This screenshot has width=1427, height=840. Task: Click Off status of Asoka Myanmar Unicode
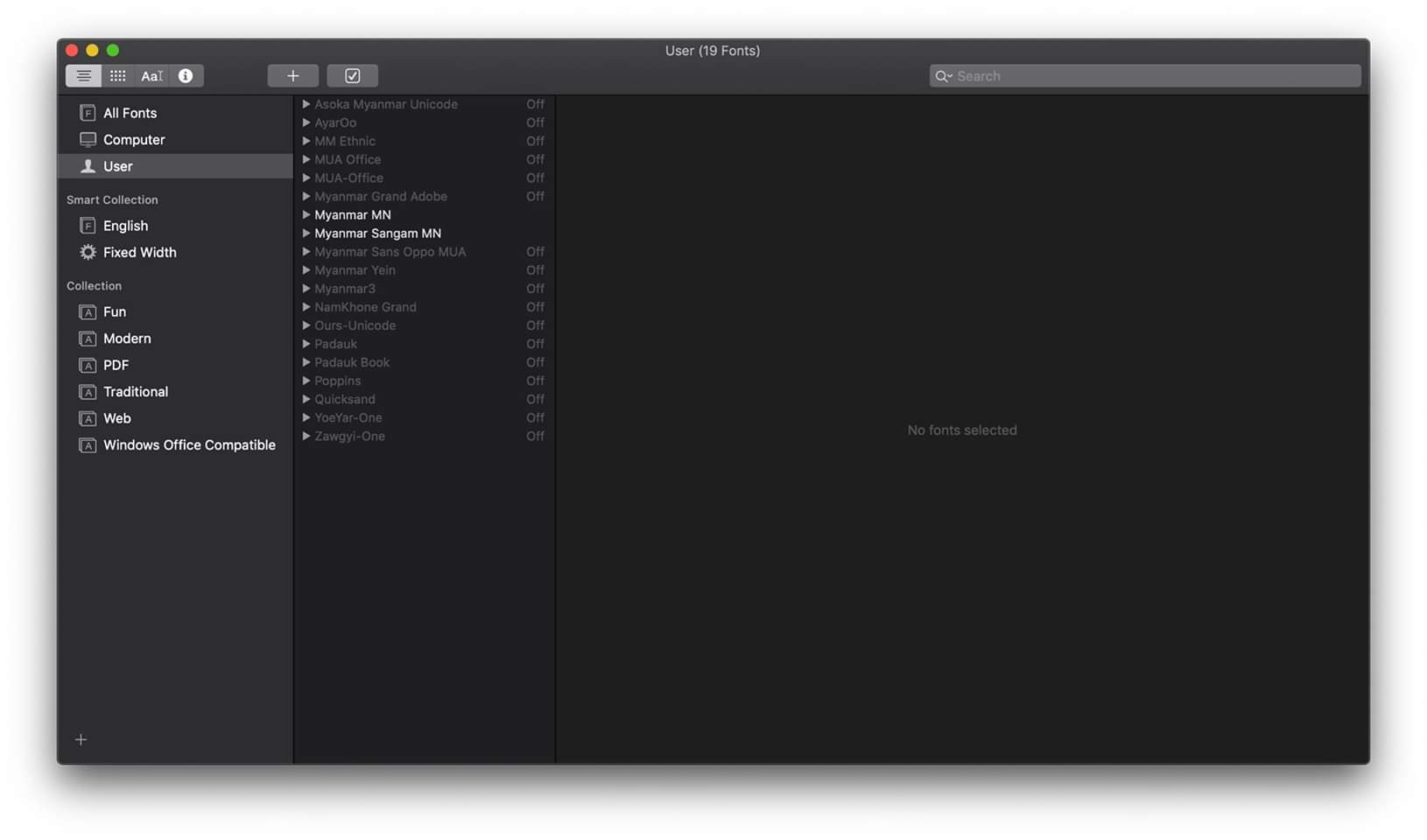pos(535,104)
